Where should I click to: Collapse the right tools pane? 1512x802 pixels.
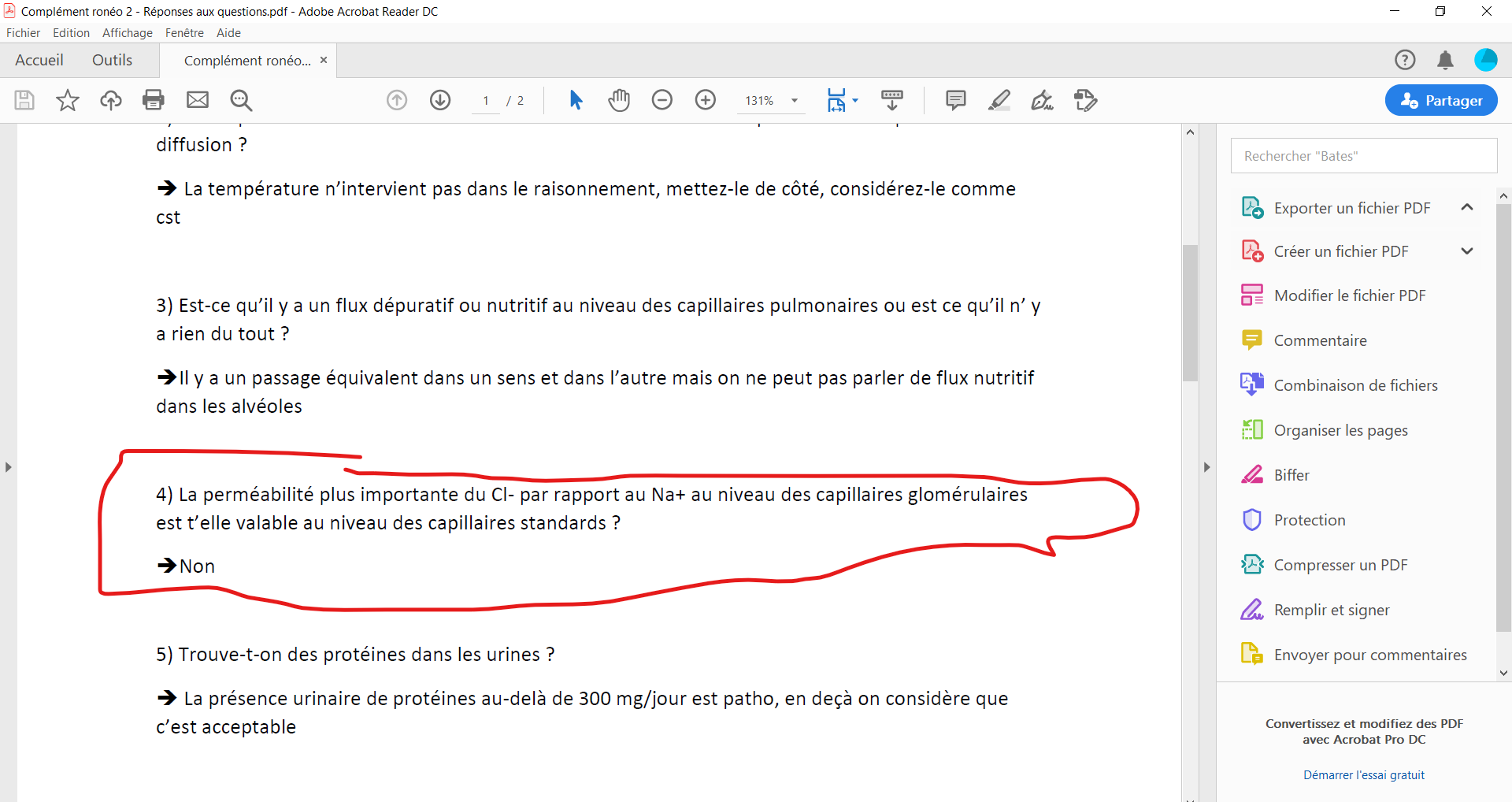[x=1206, y=467]
